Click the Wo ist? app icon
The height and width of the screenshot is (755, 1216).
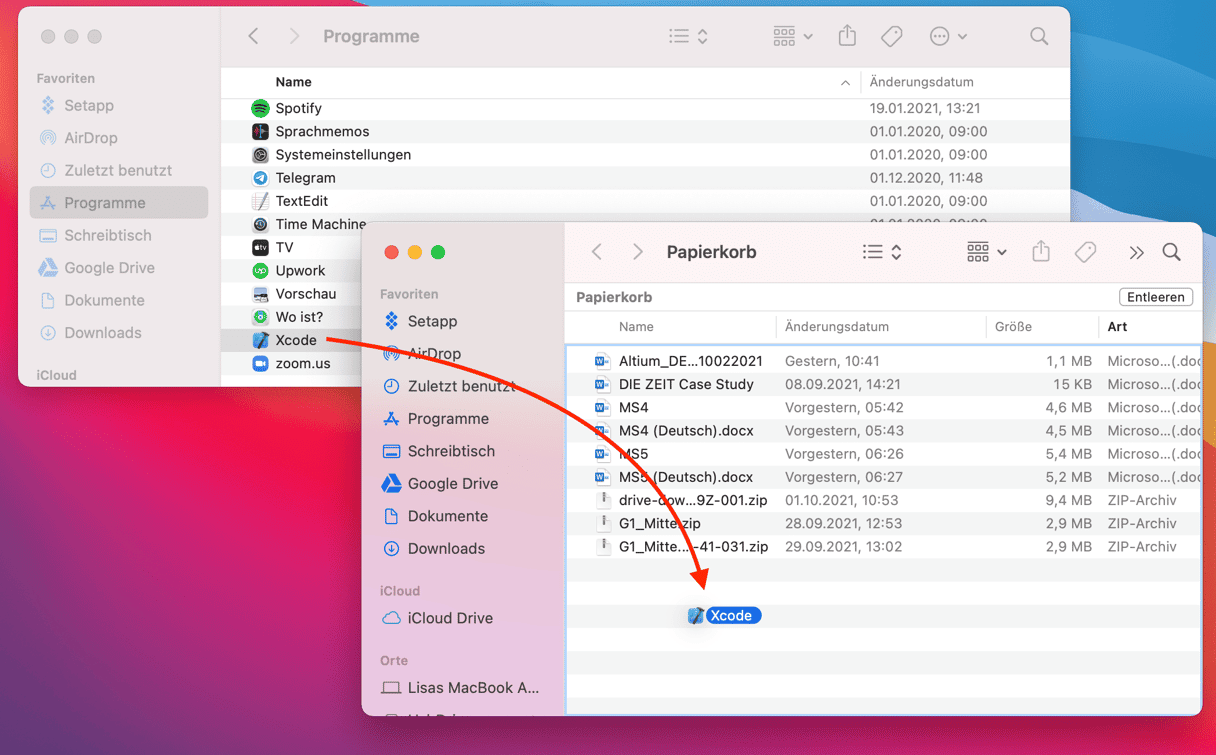(x=260, y=317)
